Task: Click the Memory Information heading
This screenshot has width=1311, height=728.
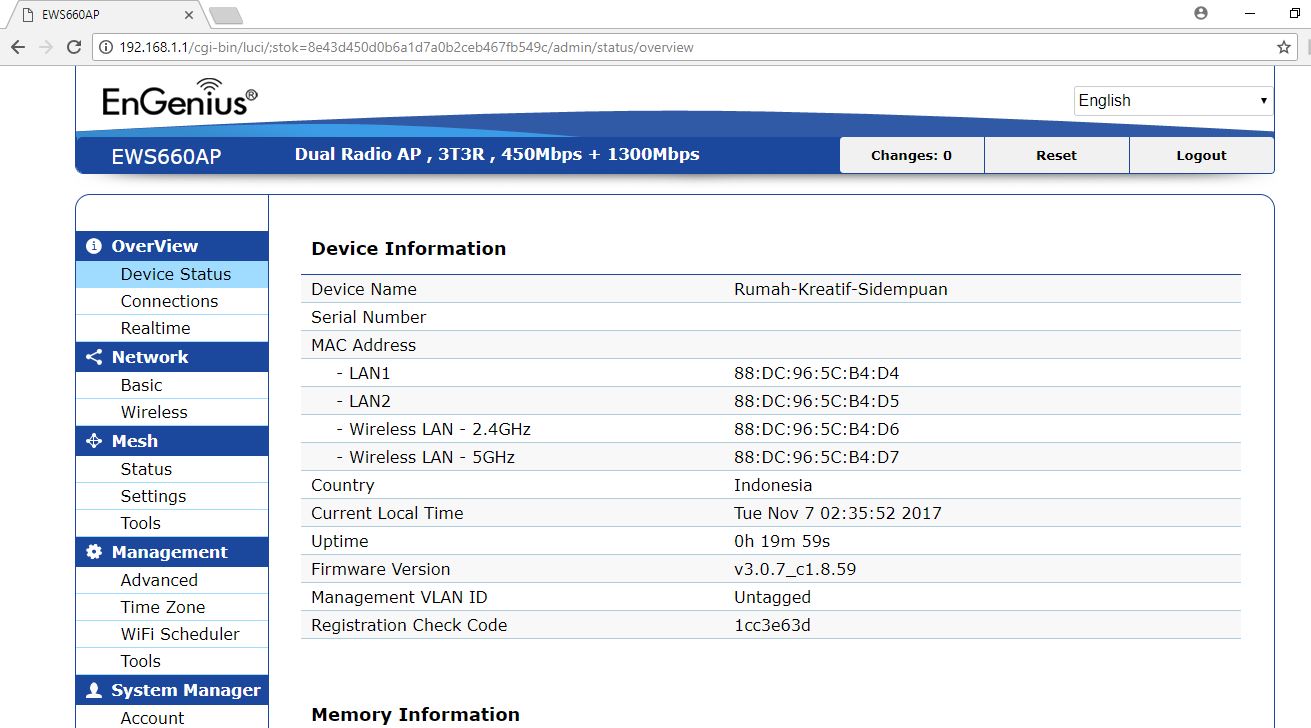Action: (x=415, y=714)
